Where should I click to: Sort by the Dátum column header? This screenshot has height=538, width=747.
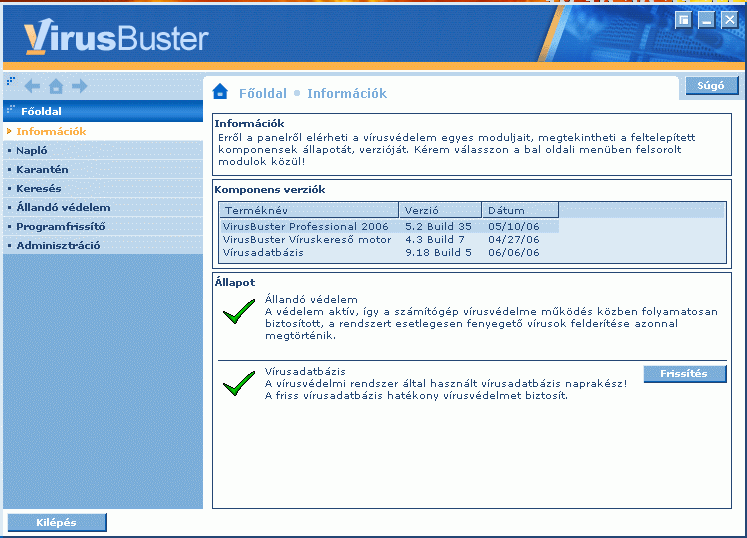click(520, 210)
